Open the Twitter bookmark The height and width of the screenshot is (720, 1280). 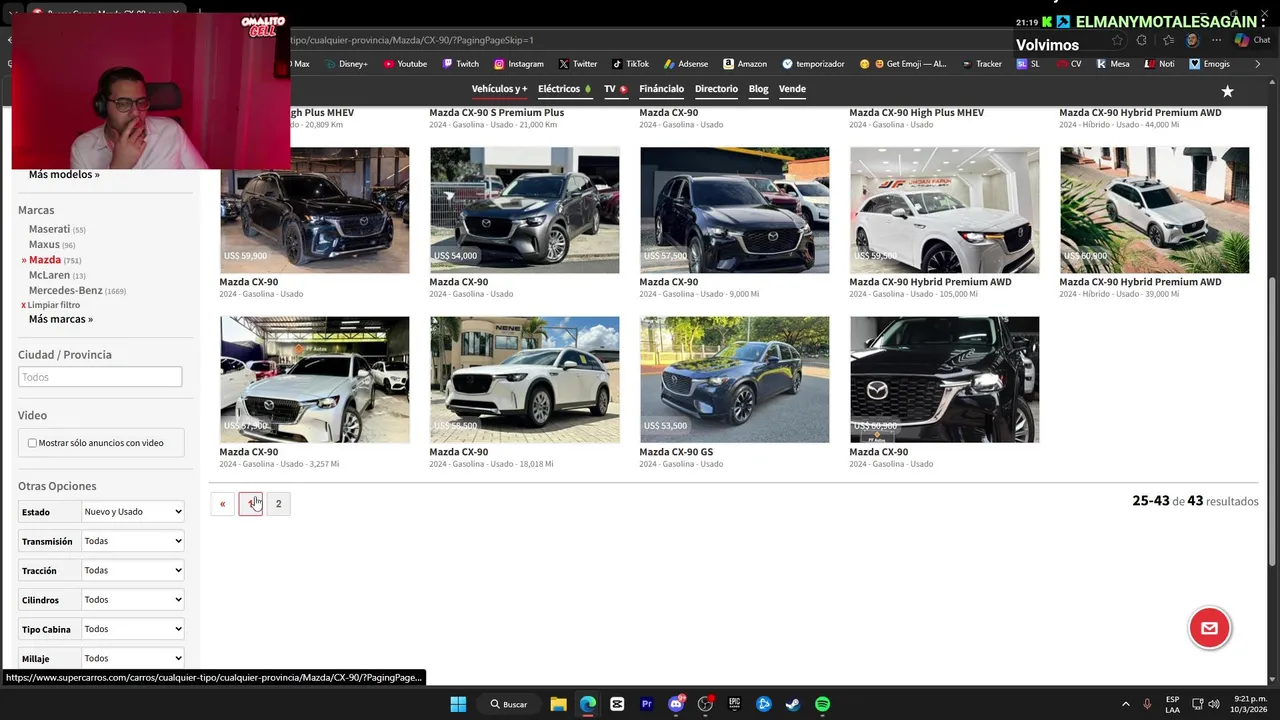(x=578, y=64)
